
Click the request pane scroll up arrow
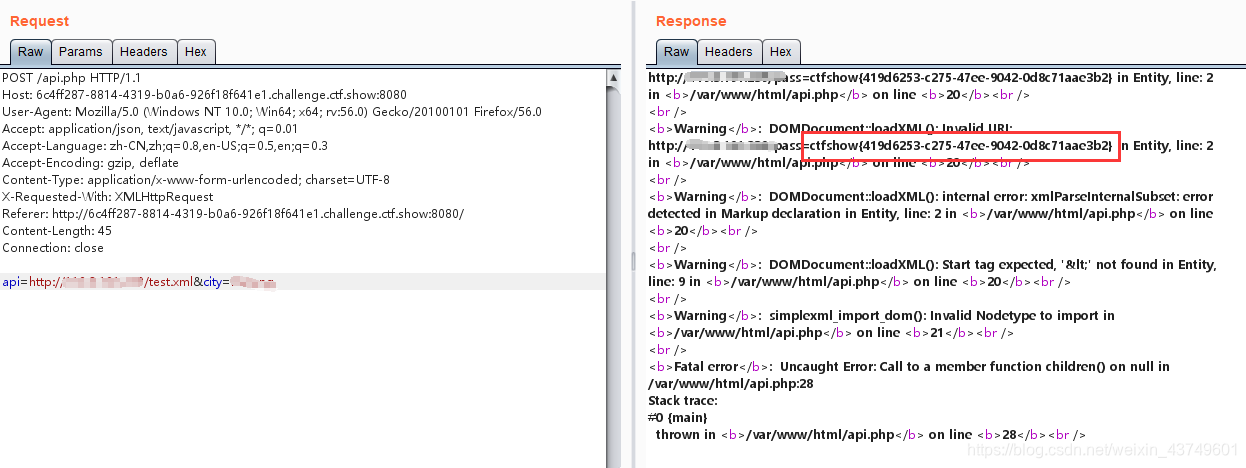614,77
